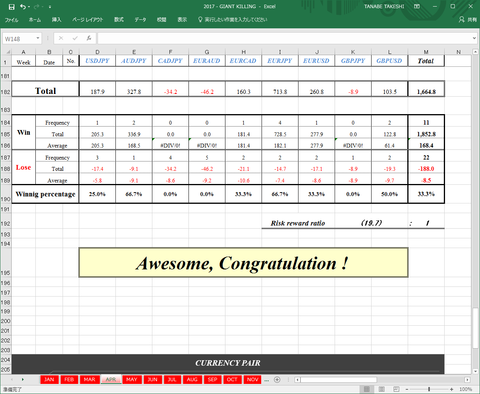
Task: Click the Awesome, Congratulation ! banner cell
Action: (243, 263)
